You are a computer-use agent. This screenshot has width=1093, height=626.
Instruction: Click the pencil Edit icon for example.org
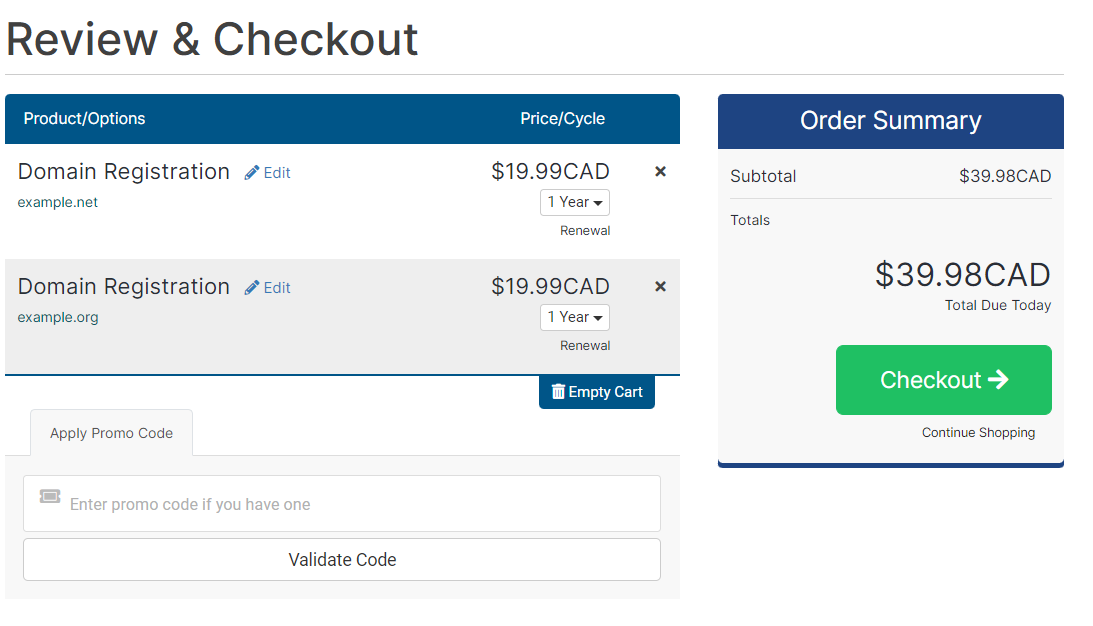252,288
